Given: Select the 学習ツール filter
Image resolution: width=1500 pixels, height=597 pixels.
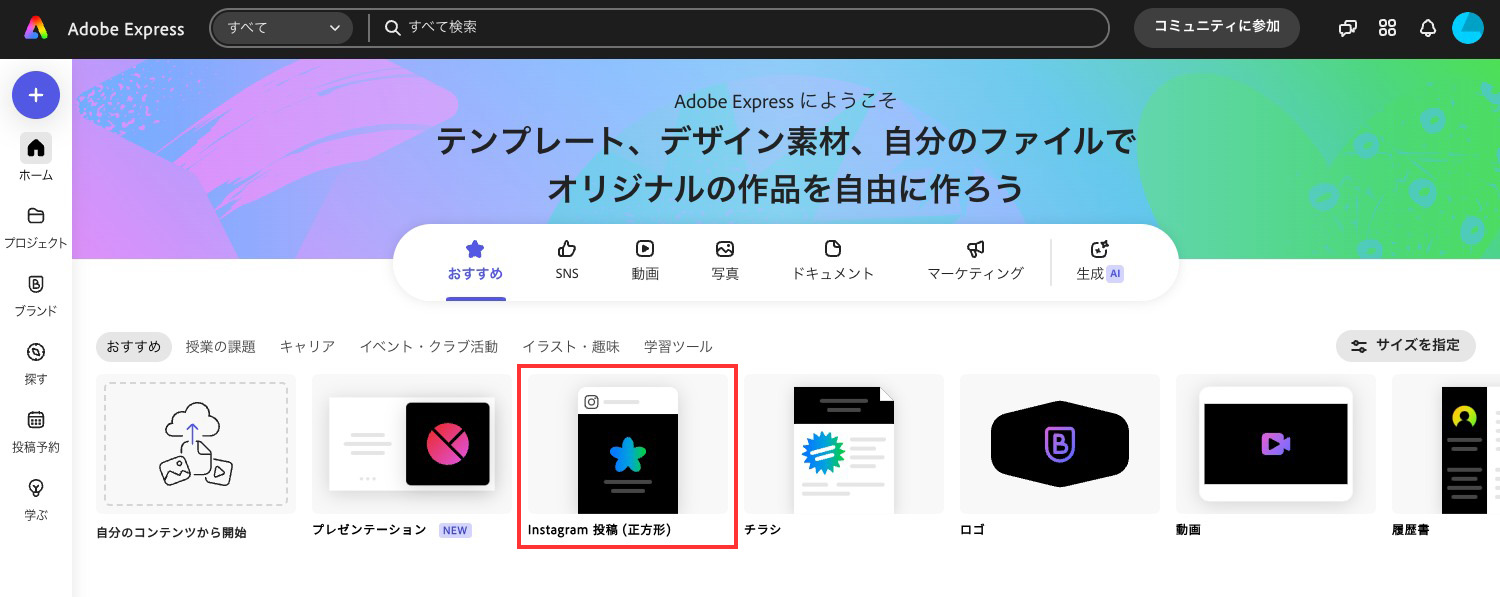Looking at the screenshot, I should [678, 346].
